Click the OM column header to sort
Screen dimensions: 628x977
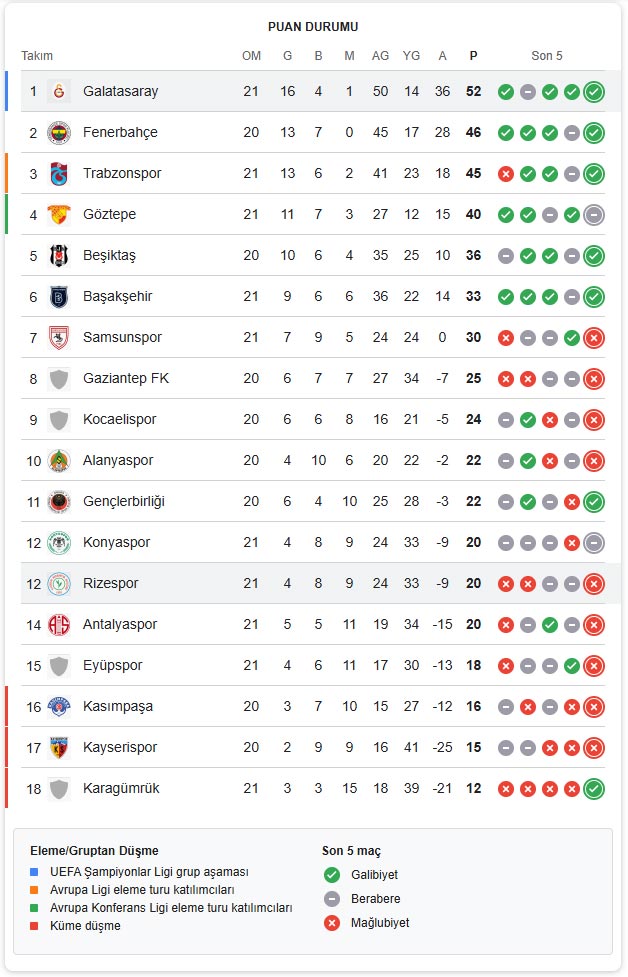254,56
